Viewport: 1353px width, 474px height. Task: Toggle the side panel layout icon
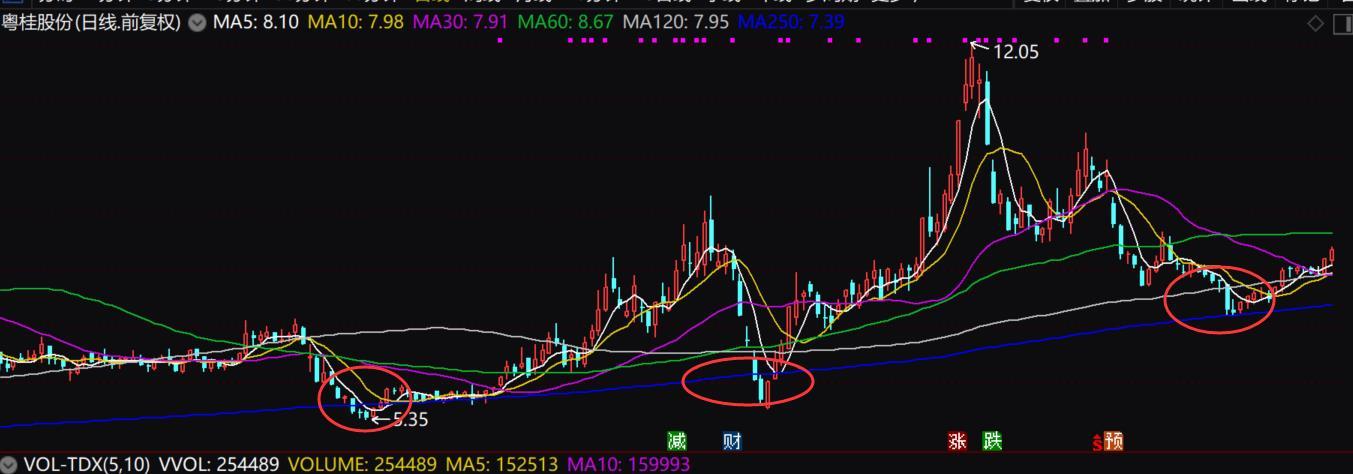coord(1343,24)
